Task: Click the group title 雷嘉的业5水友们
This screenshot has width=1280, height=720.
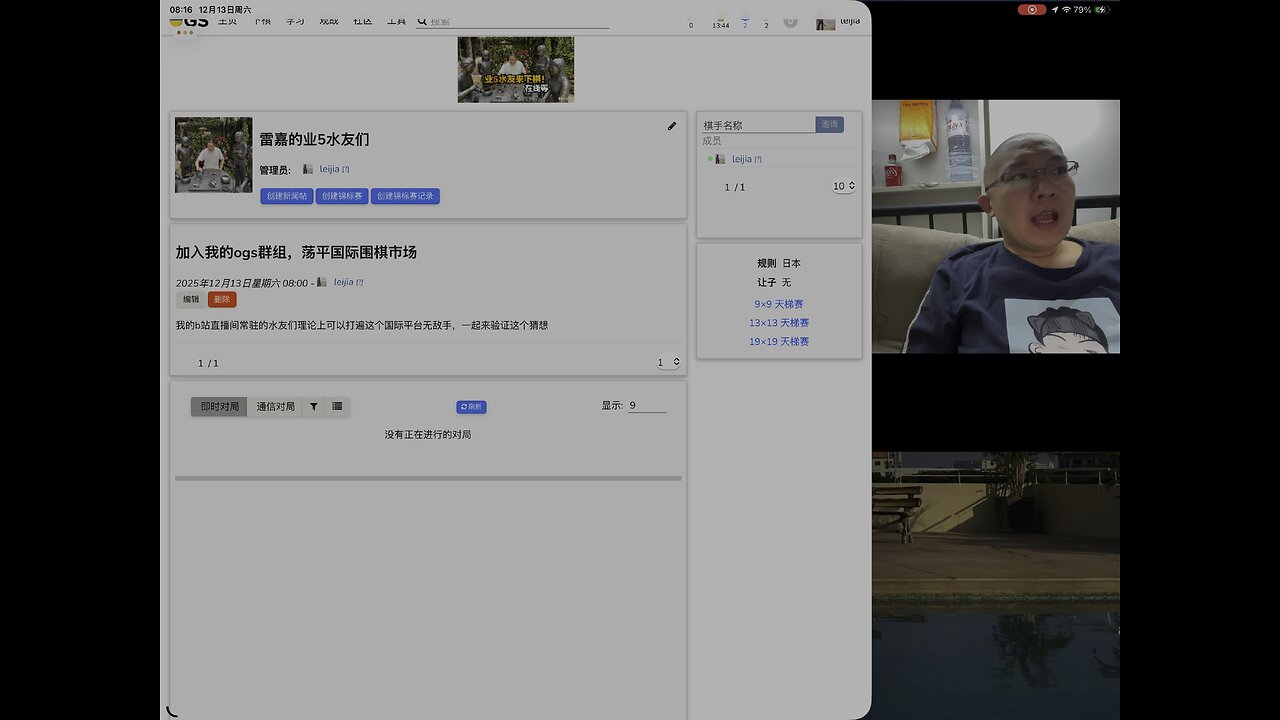Action: [314, 139]
